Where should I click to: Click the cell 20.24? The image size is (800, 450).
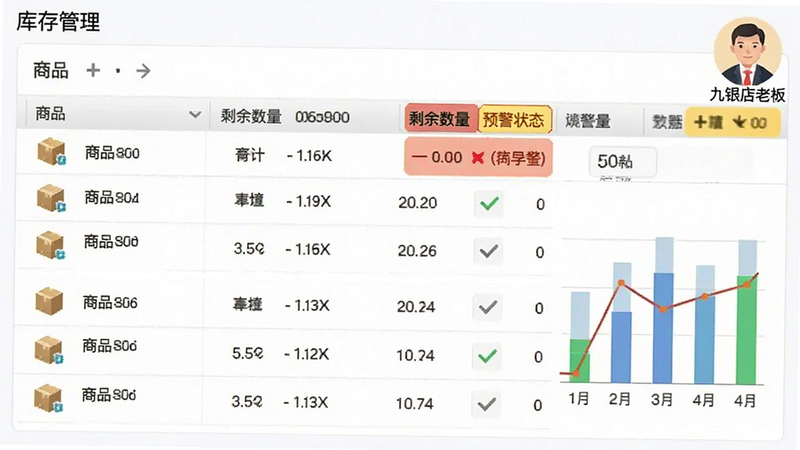[416, 307]
